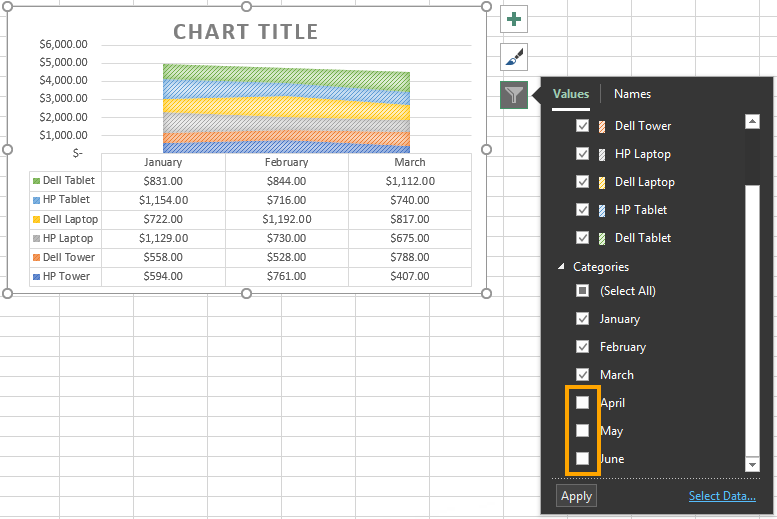Viewport: 777px width, 519px height.
Task: Open the Chart Elements plus button
Action: (514, 19)
